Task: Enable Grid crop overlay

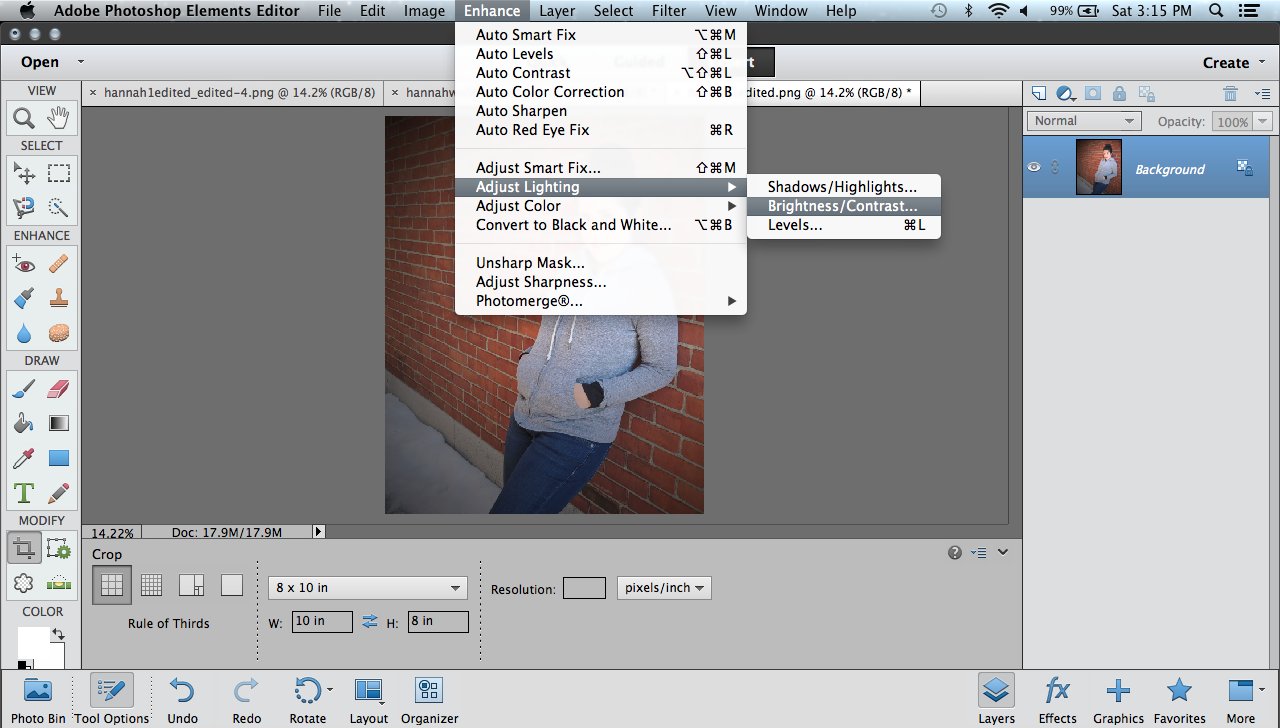Action: (151, 584)
